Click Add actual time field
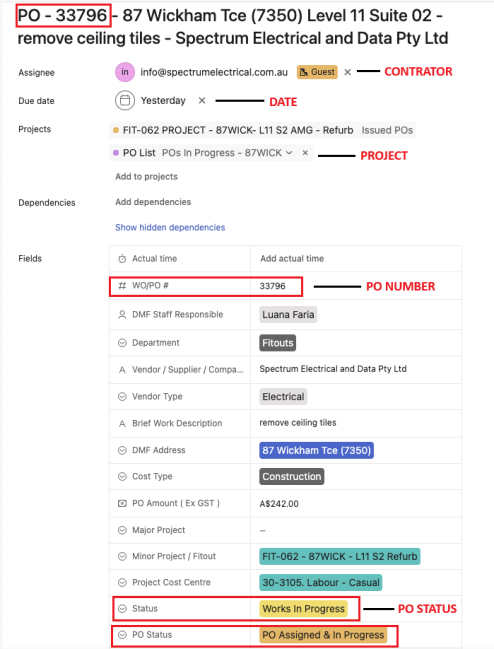 292,259
